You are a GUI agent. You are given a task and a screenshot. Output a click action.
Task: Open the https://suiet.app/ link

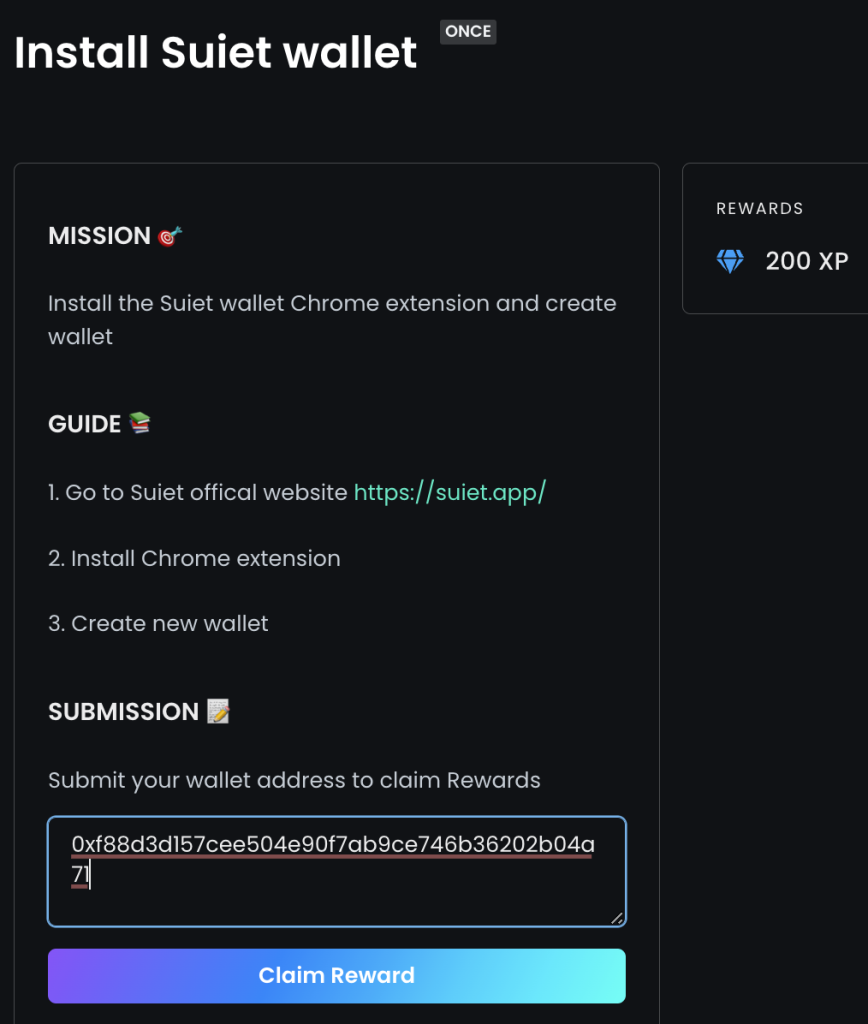450,492
